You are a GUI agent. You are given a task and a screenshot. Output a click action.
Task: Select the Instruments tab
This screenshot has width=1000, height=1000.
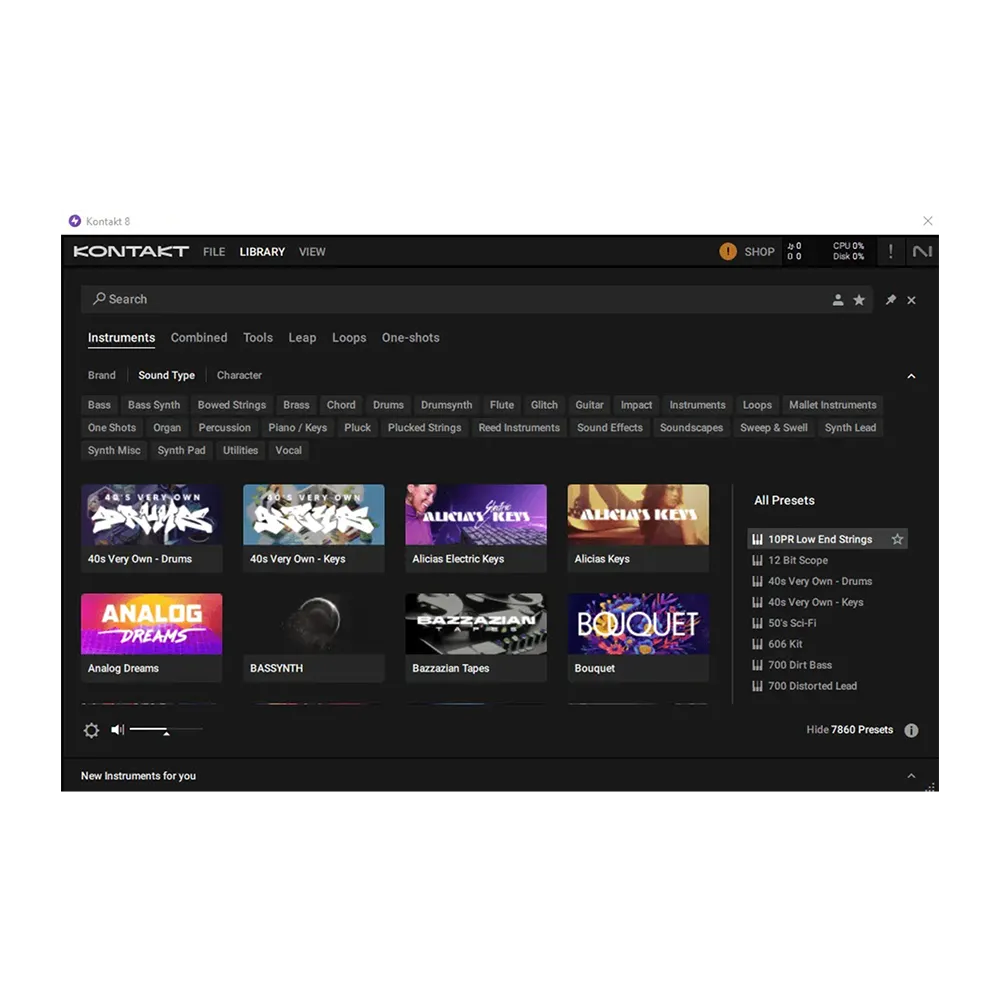pos(121,337)
